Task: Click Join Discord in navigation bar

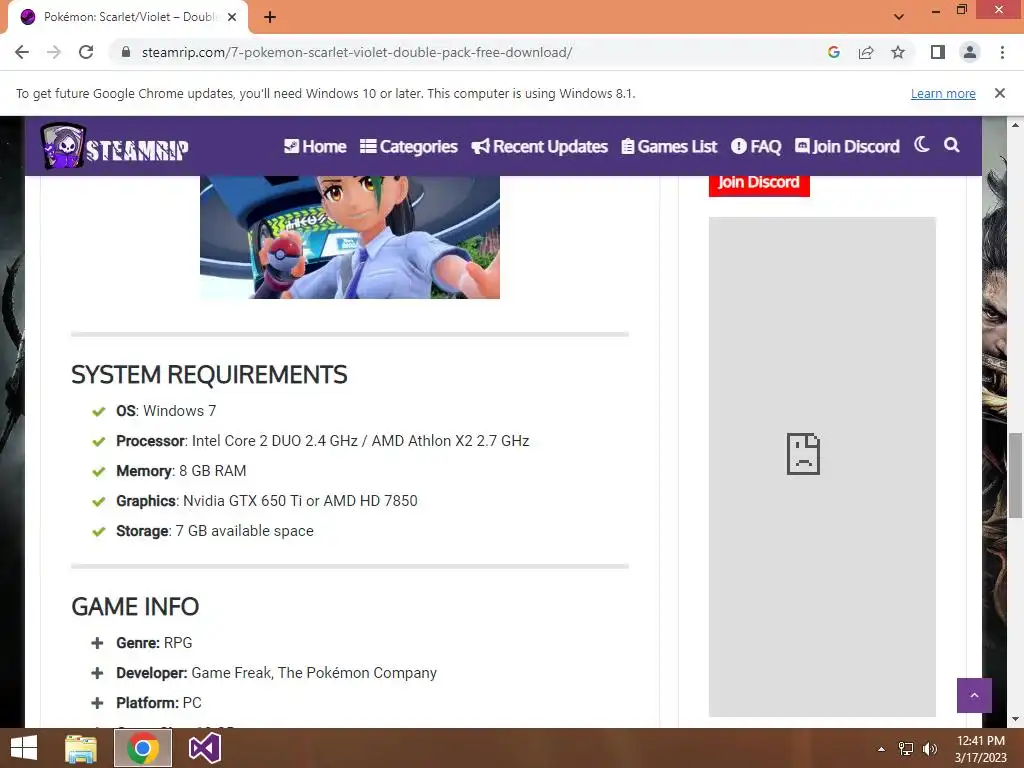Action: [x=847, y=146]
